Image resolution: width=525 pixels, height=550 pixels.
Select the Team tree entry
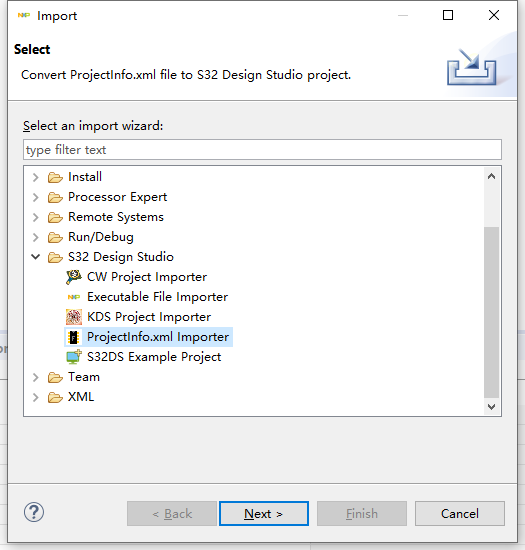point(84,377)
